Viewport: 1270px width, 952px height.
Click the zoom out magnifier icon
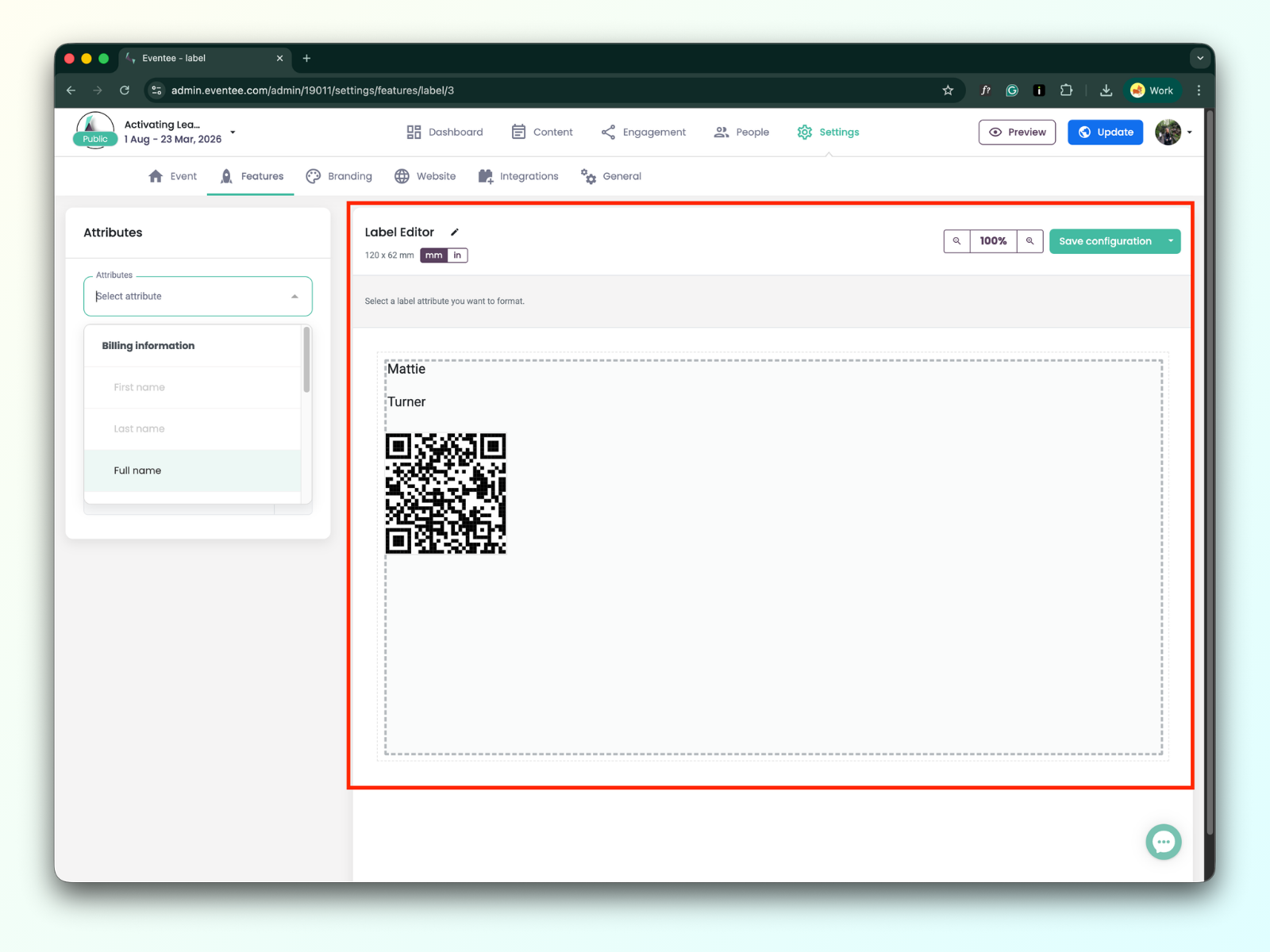coord(956,241)
